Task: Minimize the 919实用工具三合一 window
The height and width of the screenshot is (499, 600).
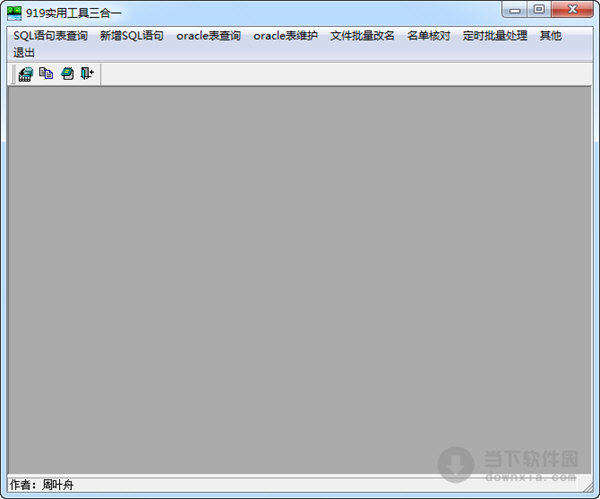Action: point(515,10)
